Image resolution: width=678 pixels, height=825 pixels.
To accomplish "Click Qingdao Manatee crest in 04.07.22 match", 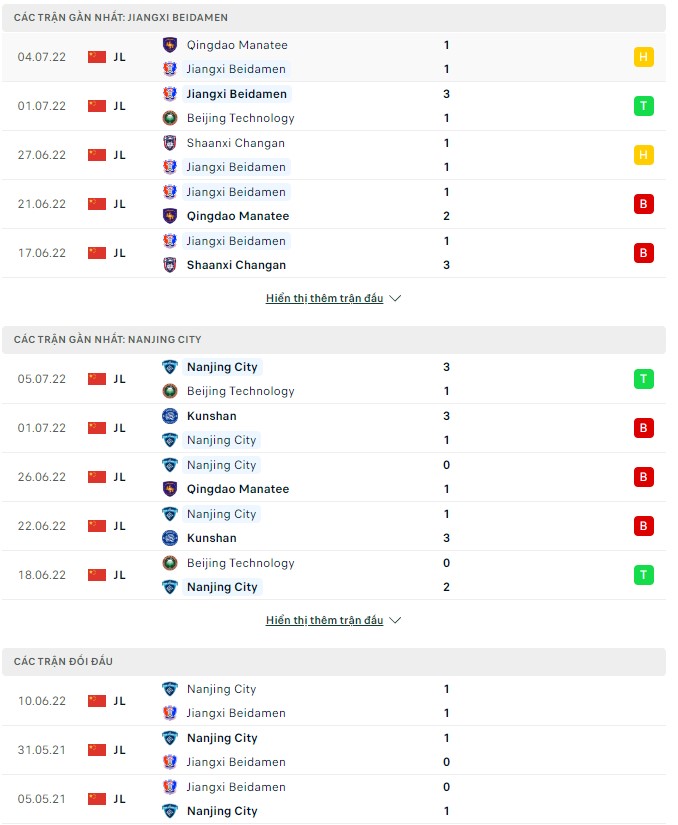I will point(170,45).
